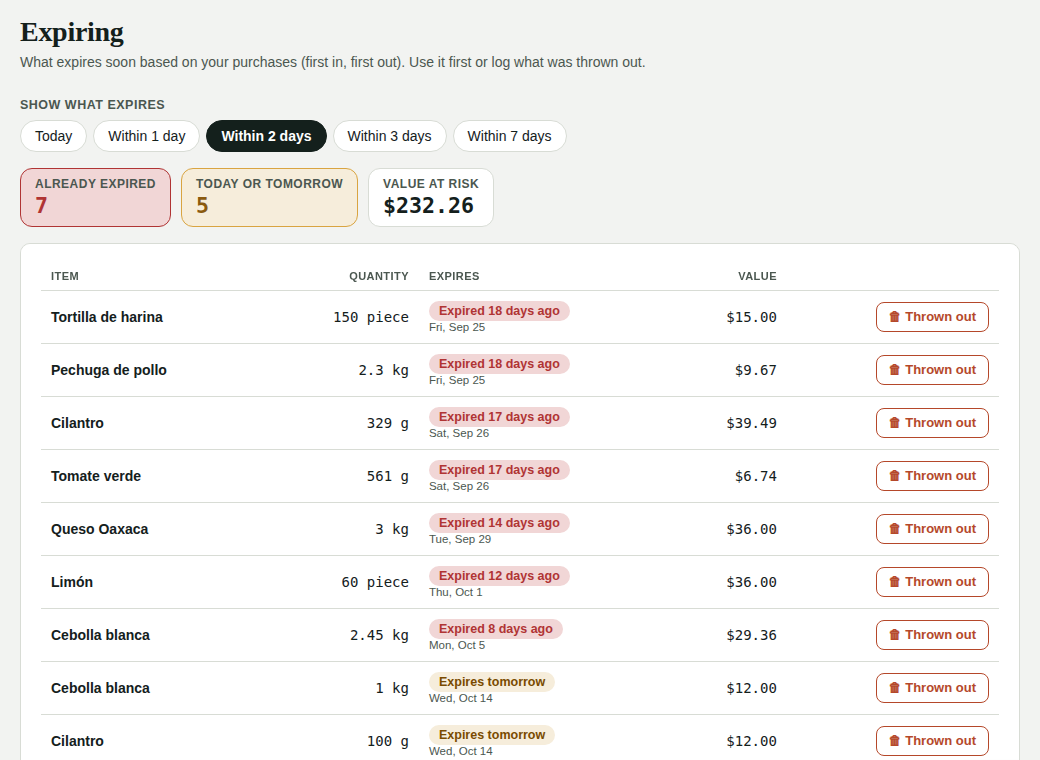Choose the "Within 2 days" filter
This screenshot has height=760, width=1040.
[x=266, y=136]
